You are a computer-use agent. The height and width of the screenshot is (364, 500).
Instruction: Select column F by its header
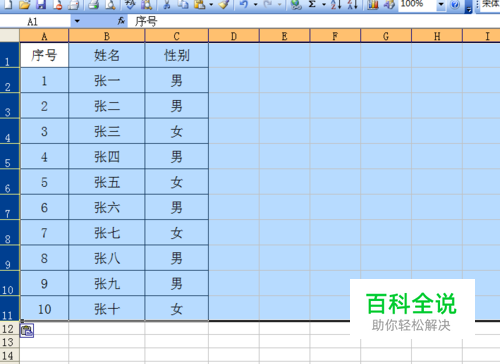pos(335,36)
